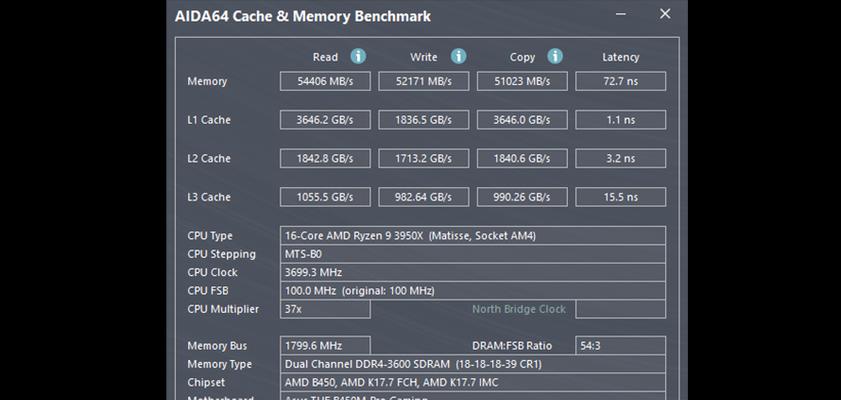Select the Memory Copy 51023 MB/s field
This screenshot has width=841, height=400.
pos(522,82)
